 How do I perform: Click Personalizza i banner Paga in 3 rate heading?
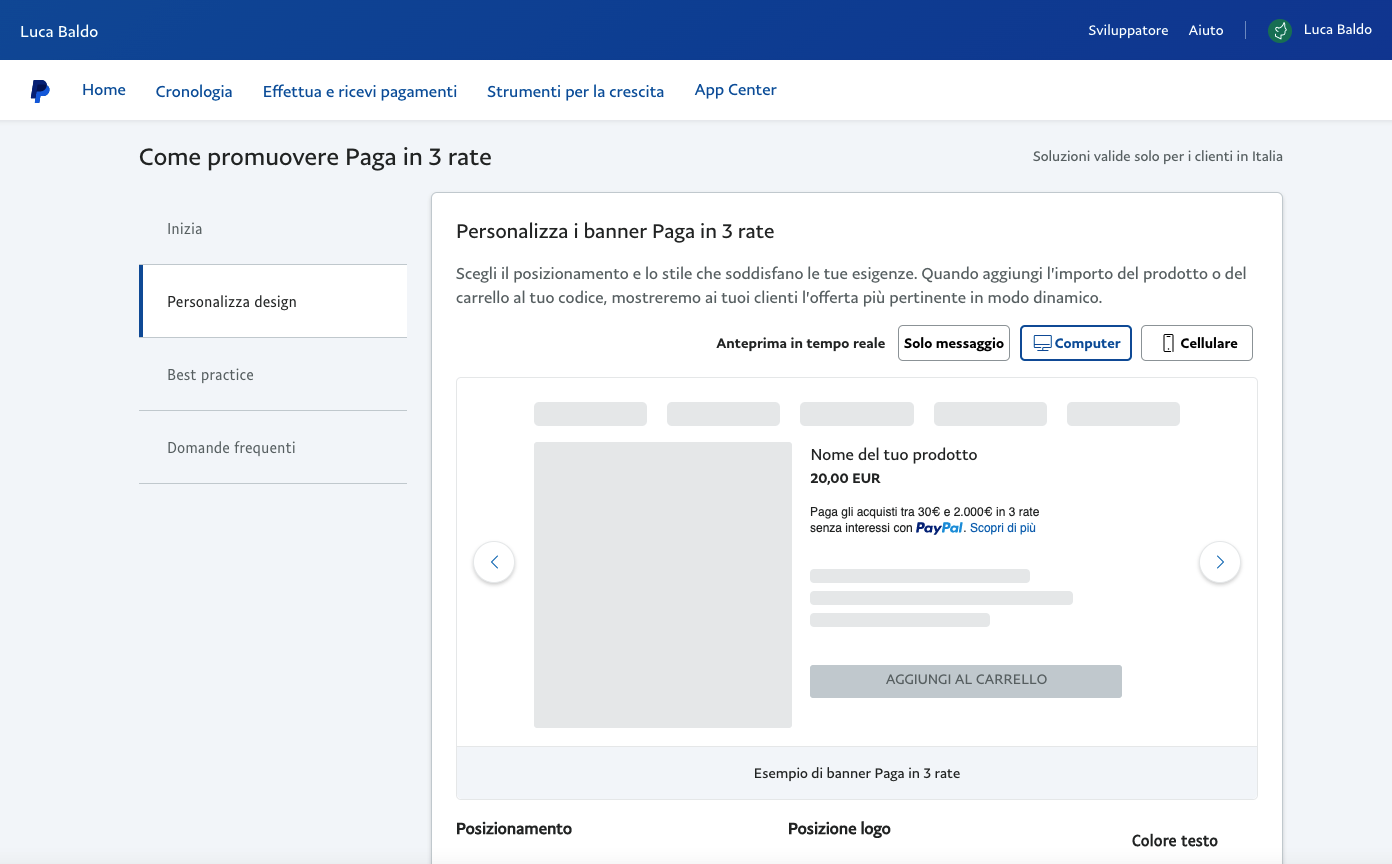[x=615, y=232]
